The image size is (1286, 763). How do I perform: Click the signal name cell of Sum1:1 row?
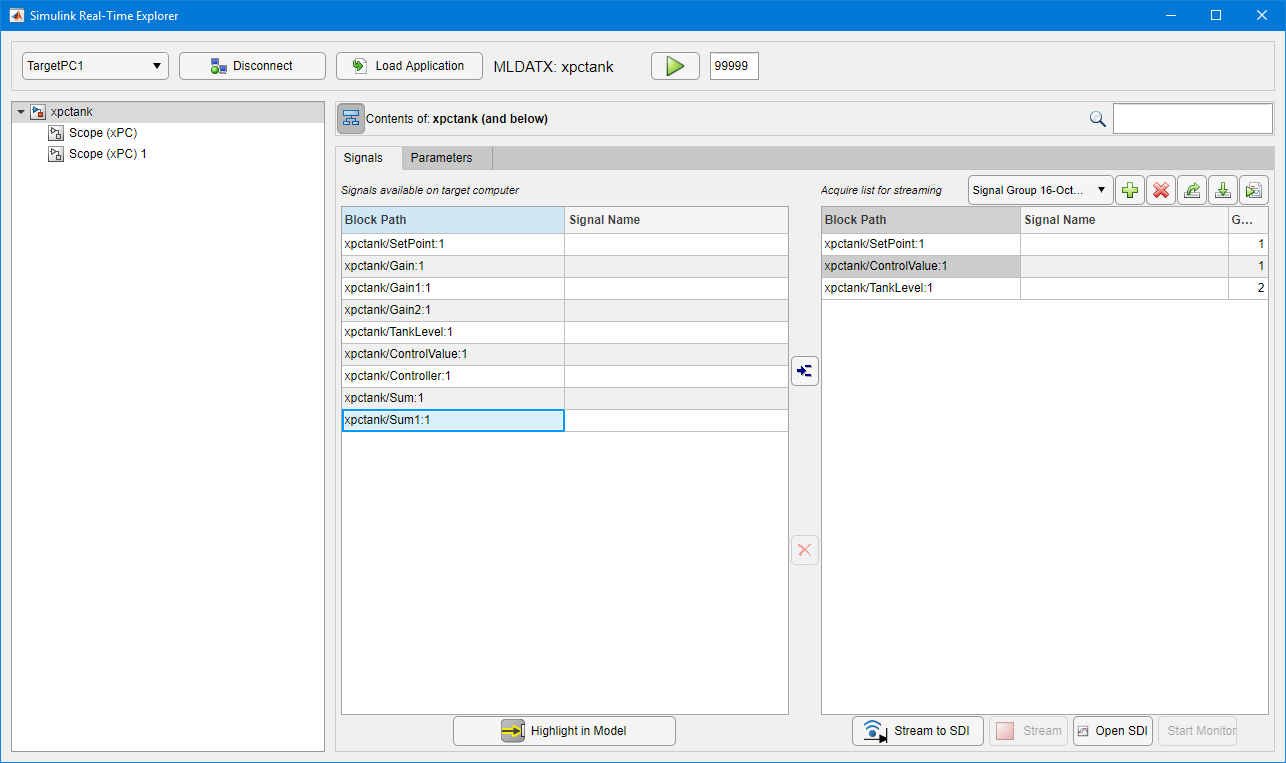point(676,420)
